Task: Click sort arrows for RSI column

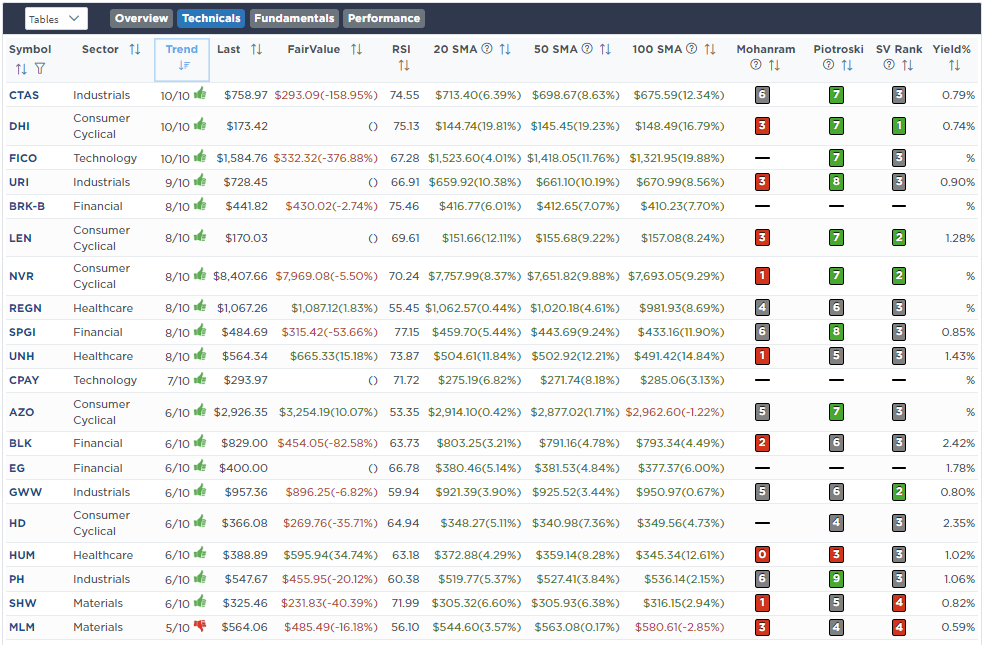Action: point(404,66)
